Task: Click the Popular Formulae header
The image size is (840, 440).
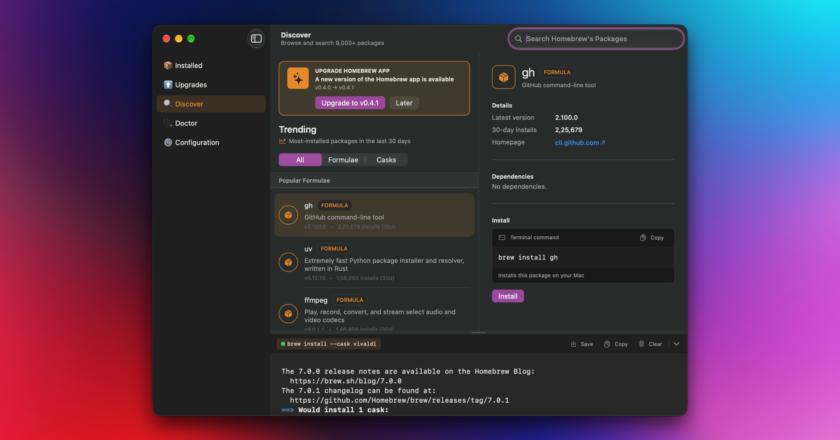Action: (304, 181)
